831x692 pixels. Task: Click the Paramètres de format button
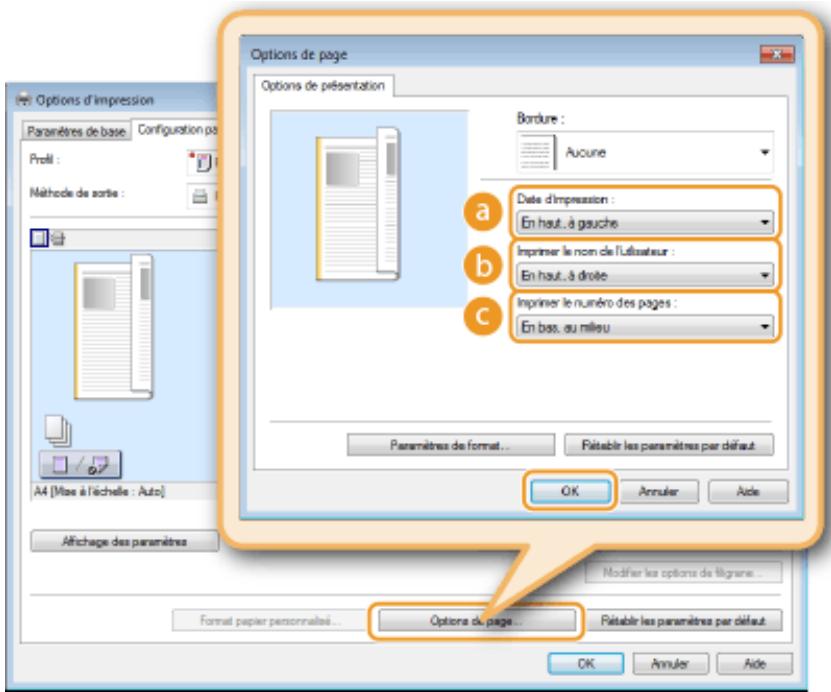pyautogui.click(x=451, y=445)
